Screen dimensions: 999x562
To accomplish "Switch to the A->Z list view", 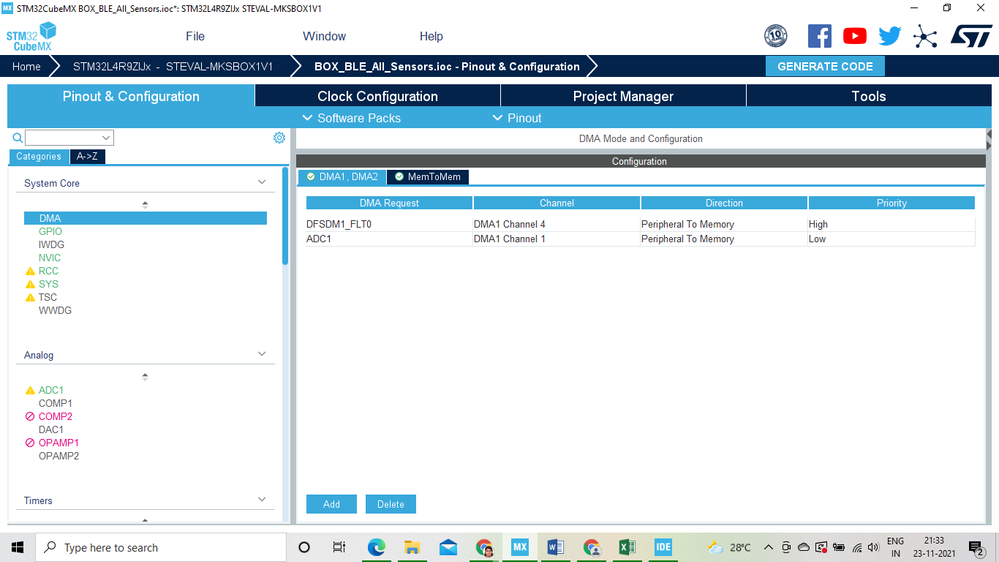I will 87,156.
